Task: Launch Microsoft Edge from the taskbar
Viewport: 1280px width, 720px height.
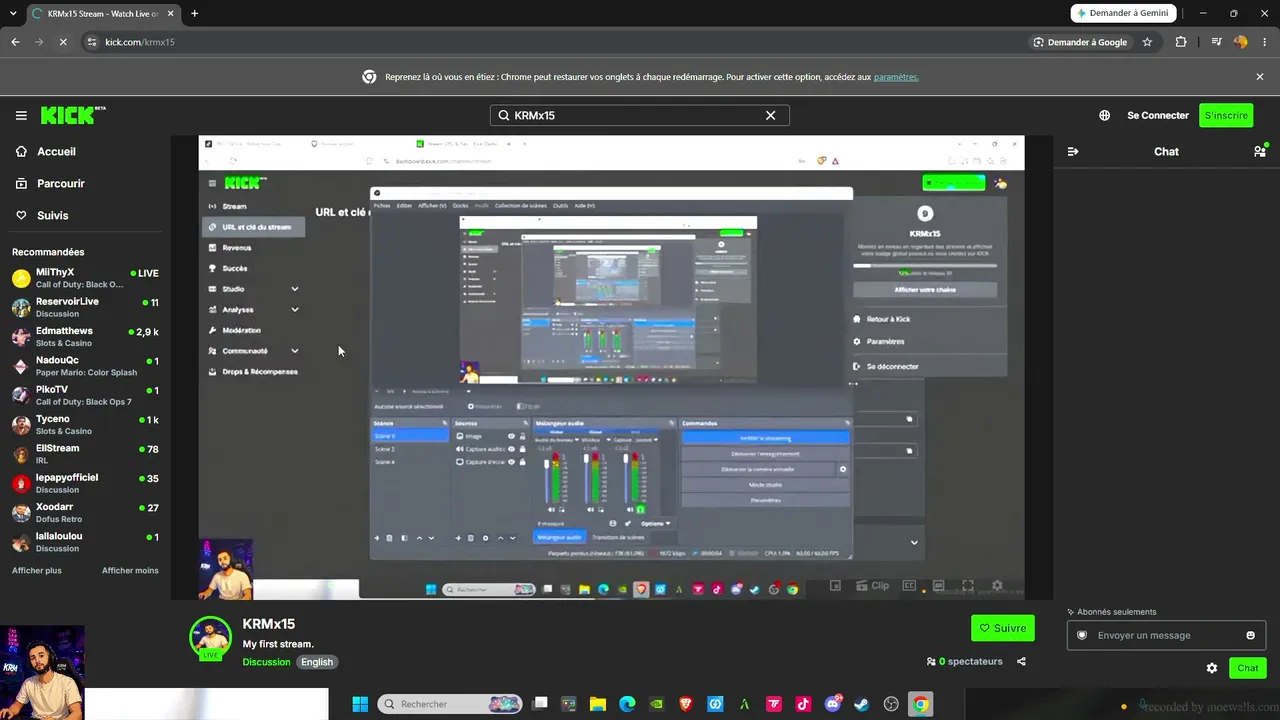Action: [x=627, y=704]
